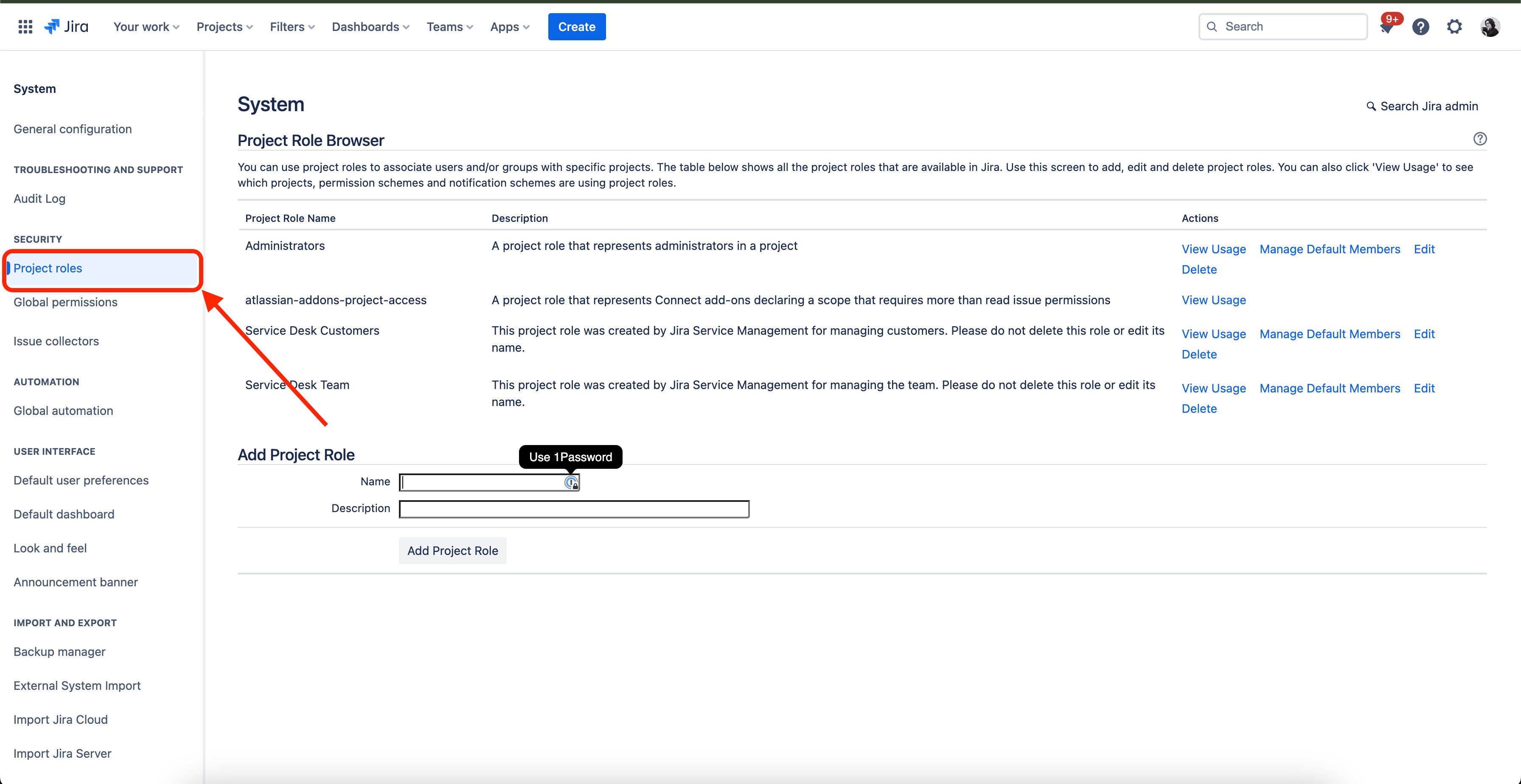
Task: Click the Project Role Name column header
Action: pyautogui.click(x=290, y=218)
